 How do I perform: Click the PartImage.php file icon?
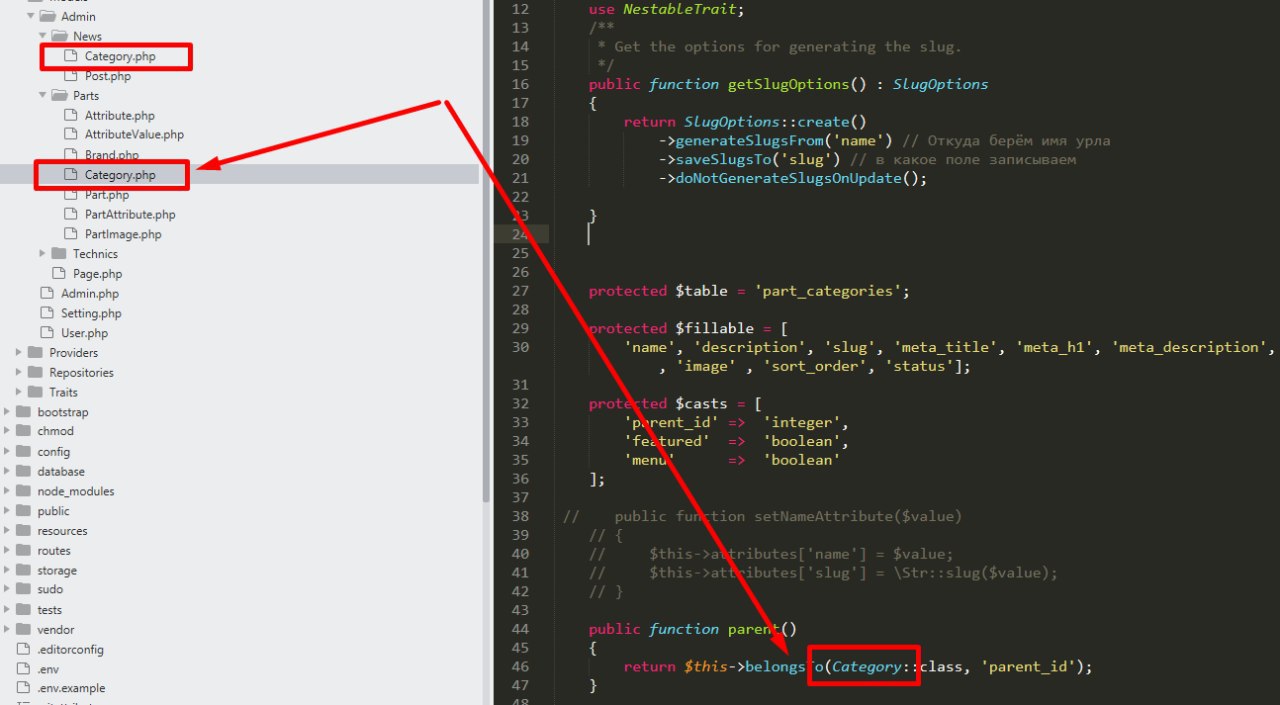pyautogui.click(x=70, y=234)
